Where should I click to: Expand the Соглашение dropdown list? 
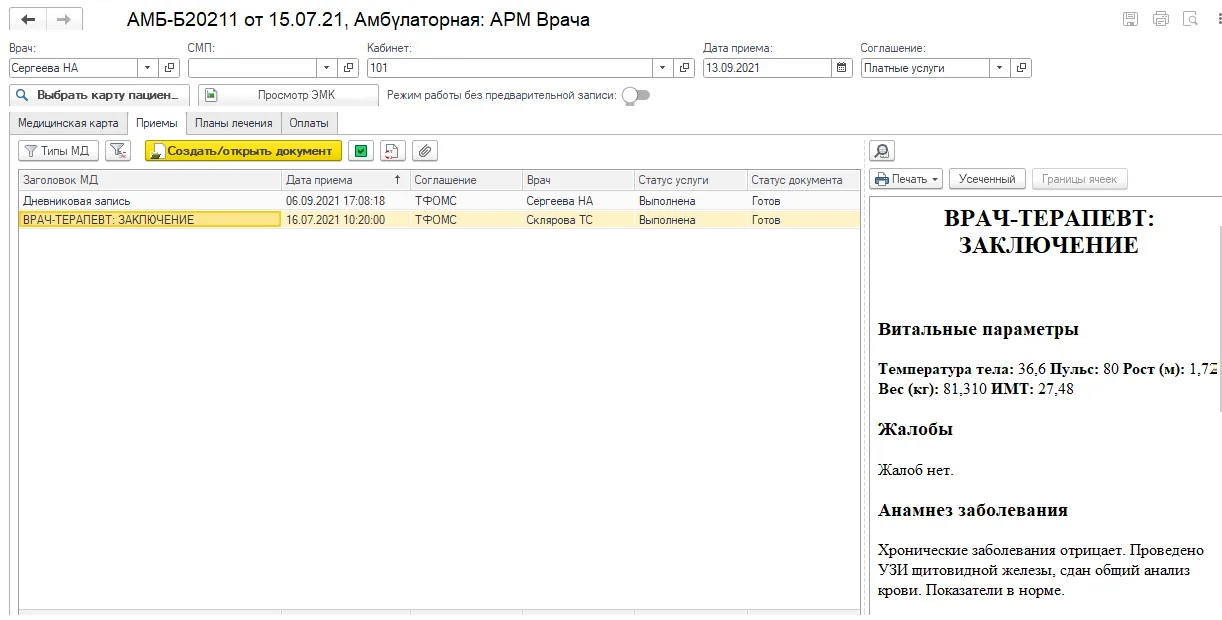(x=1000, y=68)
